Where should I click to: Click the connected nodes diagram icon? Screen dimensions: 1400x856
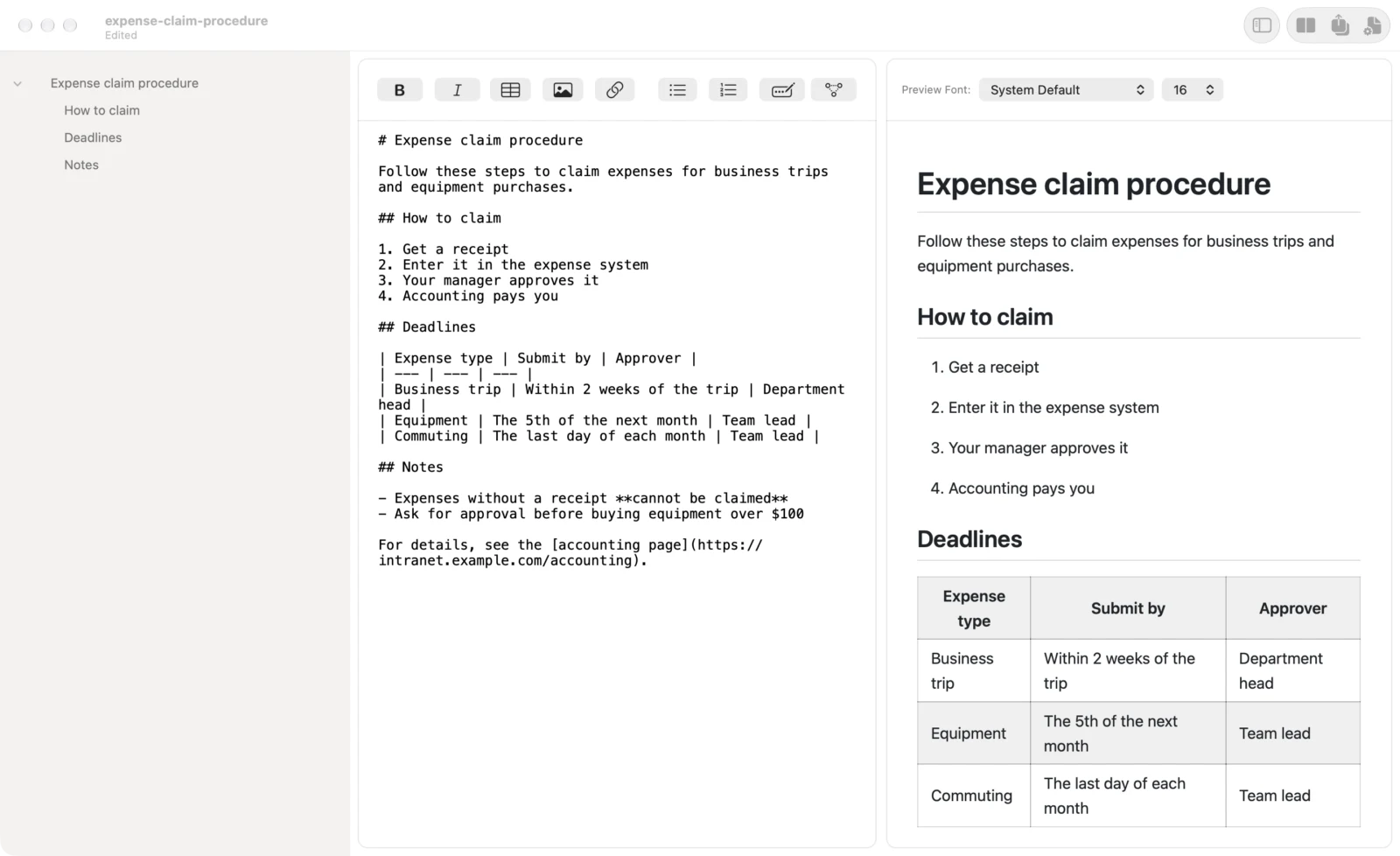[x=834, y=89]
